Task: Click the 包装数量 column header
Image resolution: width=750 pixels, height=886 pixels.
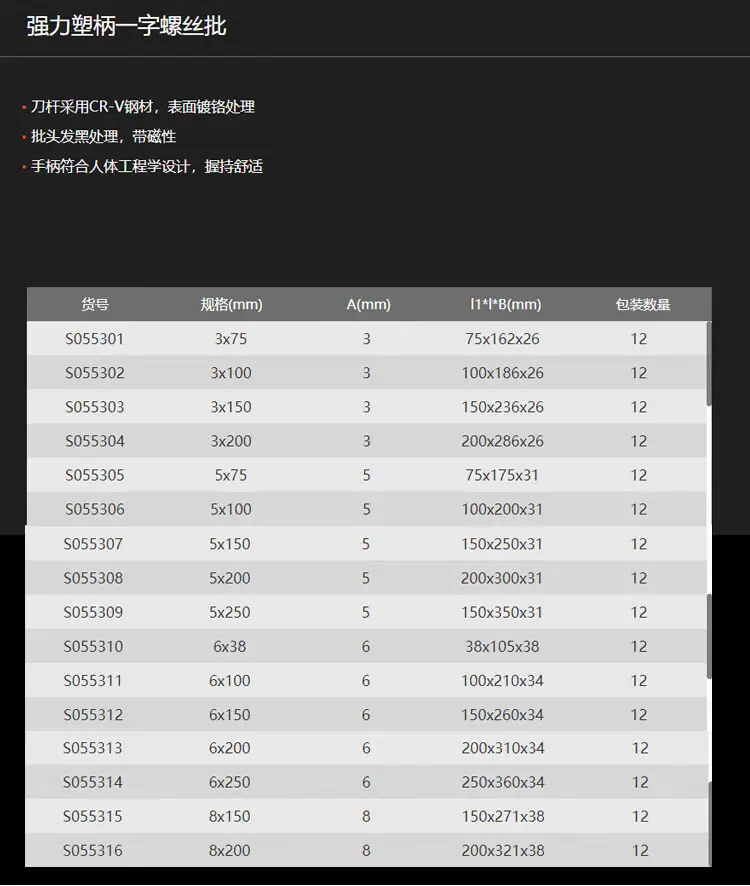Action: 643,305
